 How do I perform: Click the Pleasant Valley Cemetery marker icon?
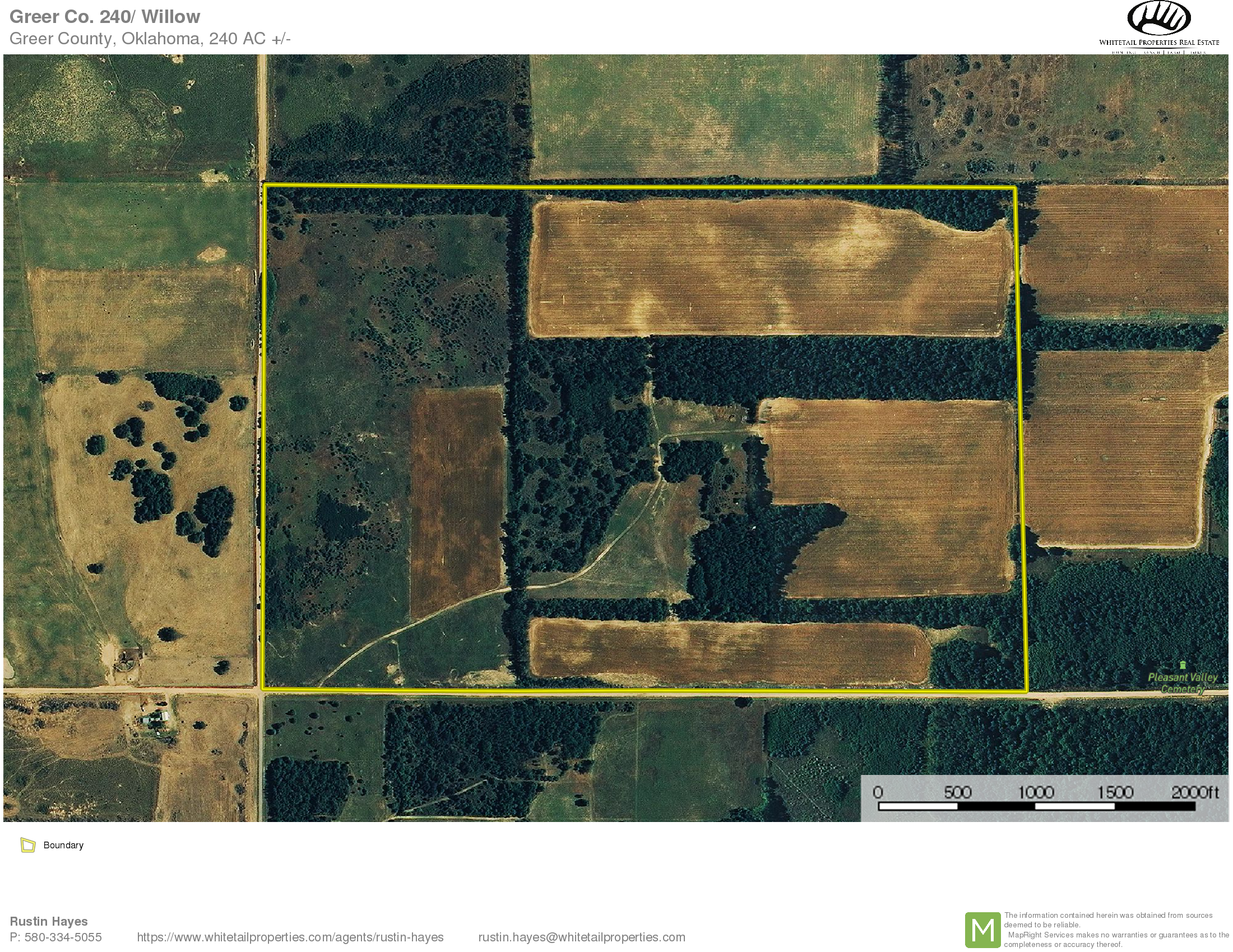(1183, 665)
